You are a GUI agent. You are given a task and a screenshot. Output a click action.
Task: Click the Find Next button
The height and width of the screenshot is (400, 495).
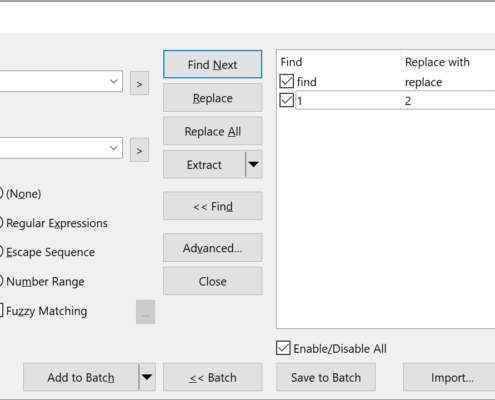tap(213, 64)
